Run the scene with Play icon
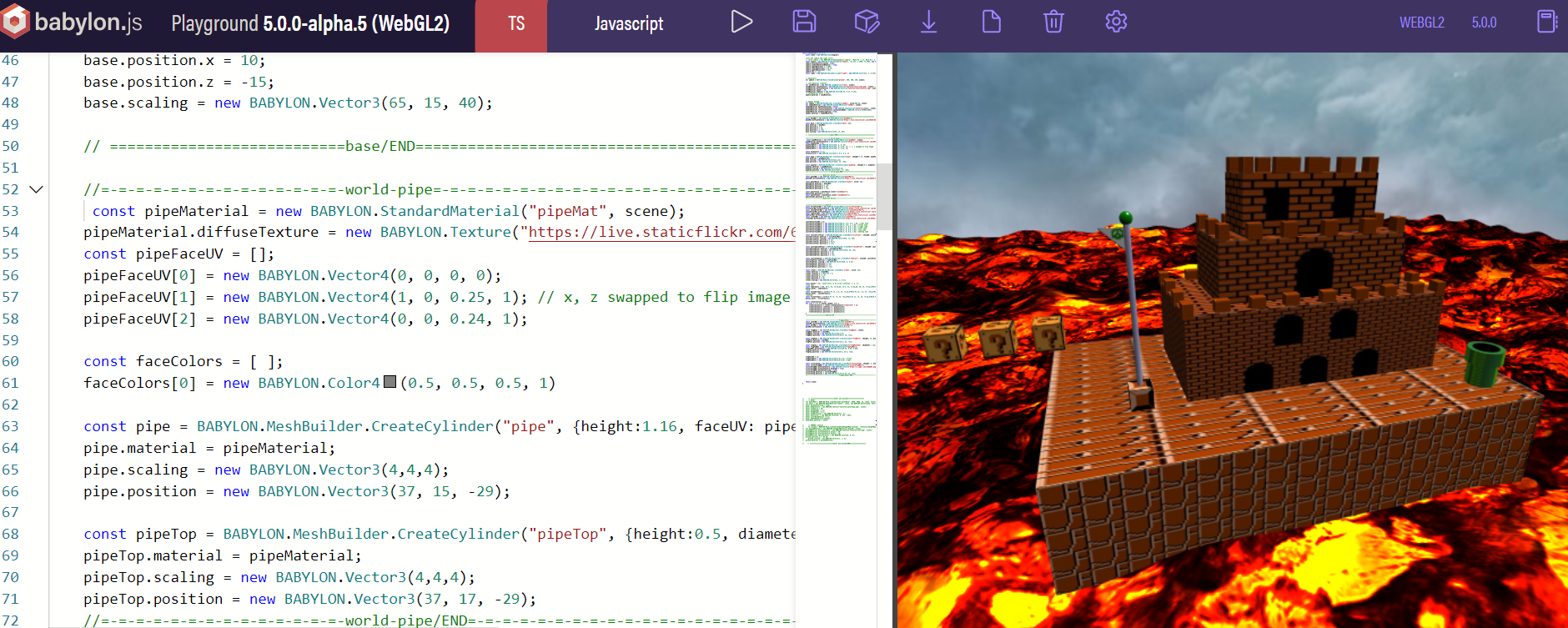 pos(741,22)
